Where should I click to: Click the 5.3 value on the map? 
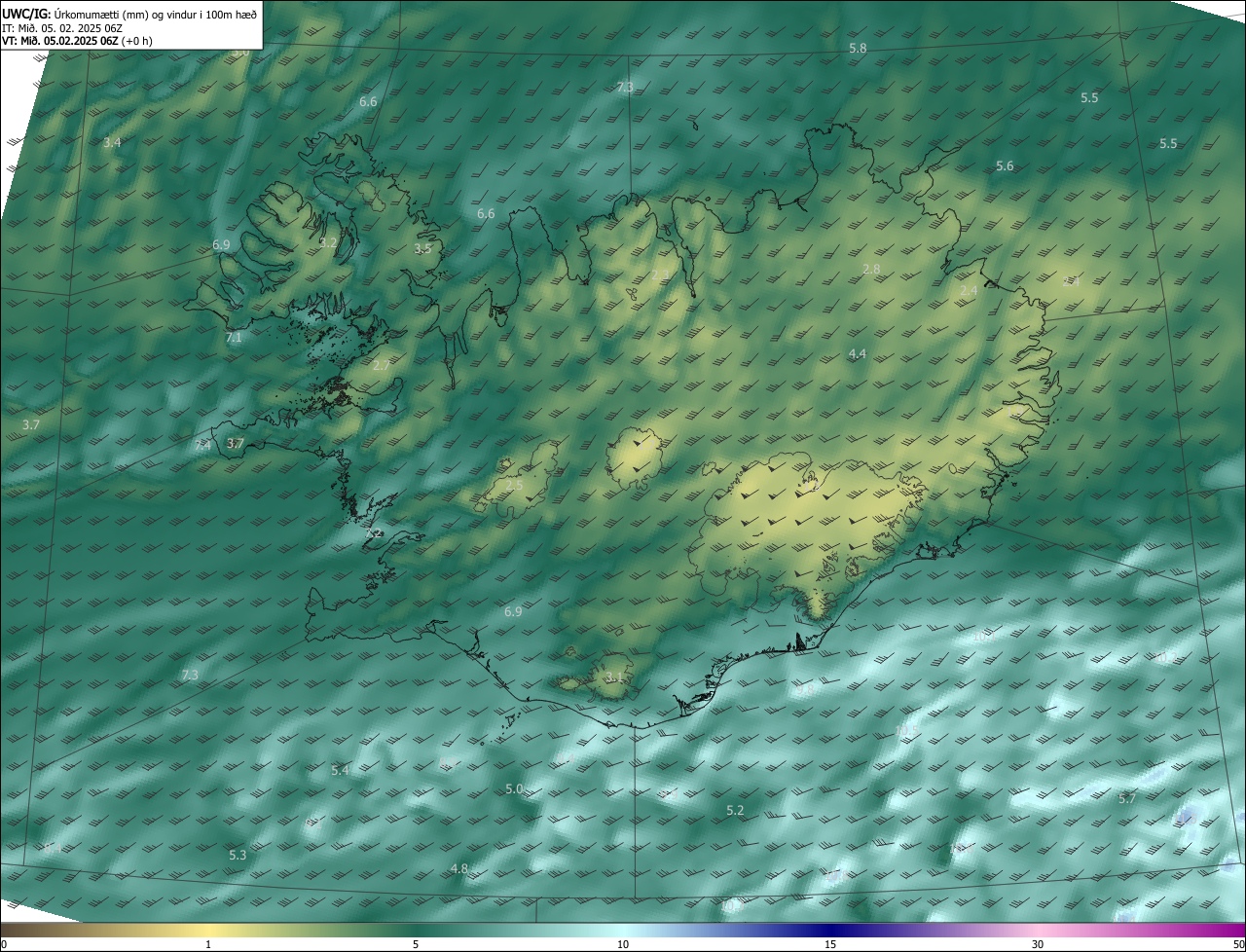pyautogui.click(x=238, y=855)
